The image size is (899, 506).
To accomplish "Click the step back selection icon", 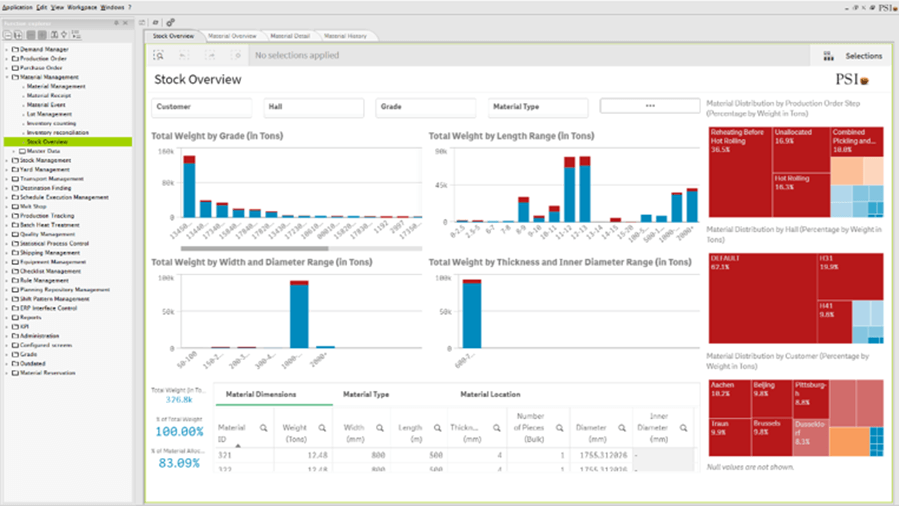I will (185, 56).
